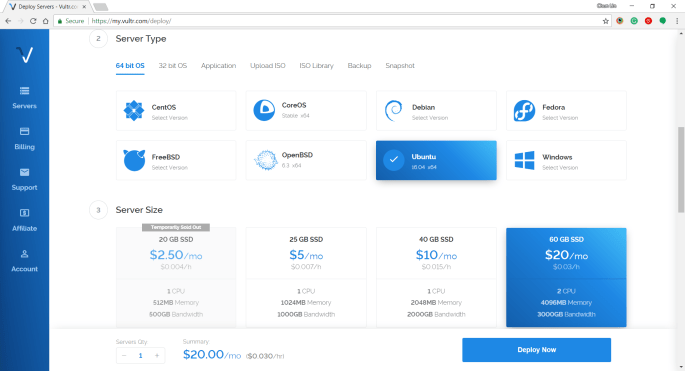The image size is (685, 371).
Task: Close the Deploy Servers tab
Action: pyautogui.click(x=84, y=7)
